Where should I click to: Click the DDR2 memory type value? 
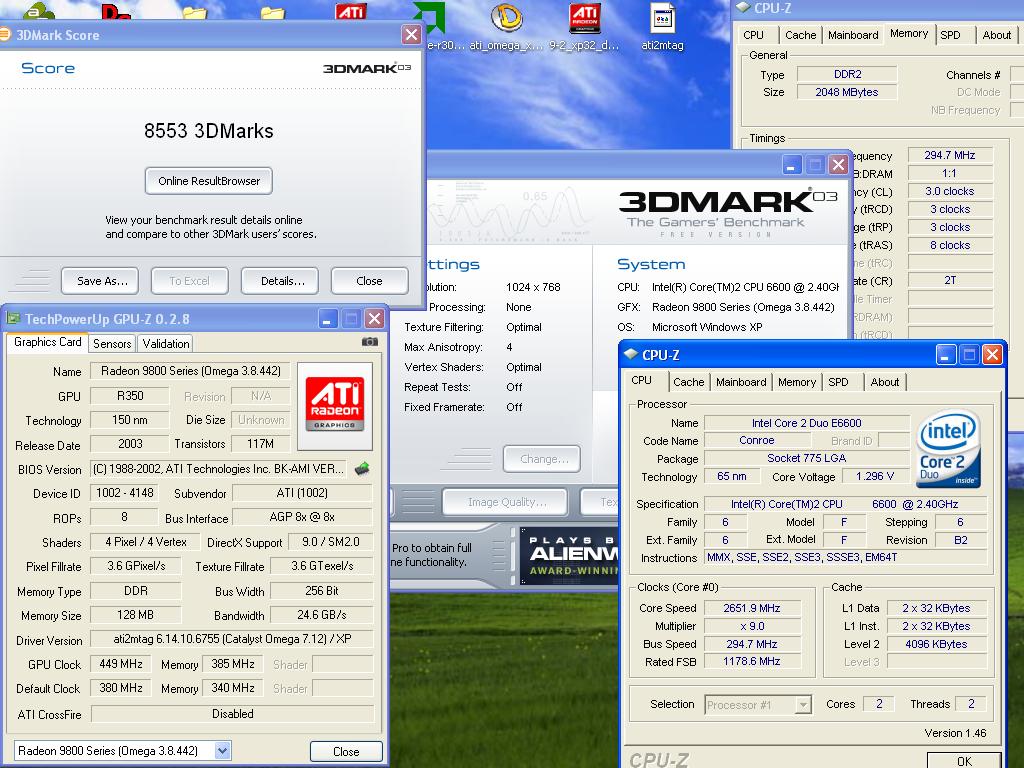coord(847,74)
